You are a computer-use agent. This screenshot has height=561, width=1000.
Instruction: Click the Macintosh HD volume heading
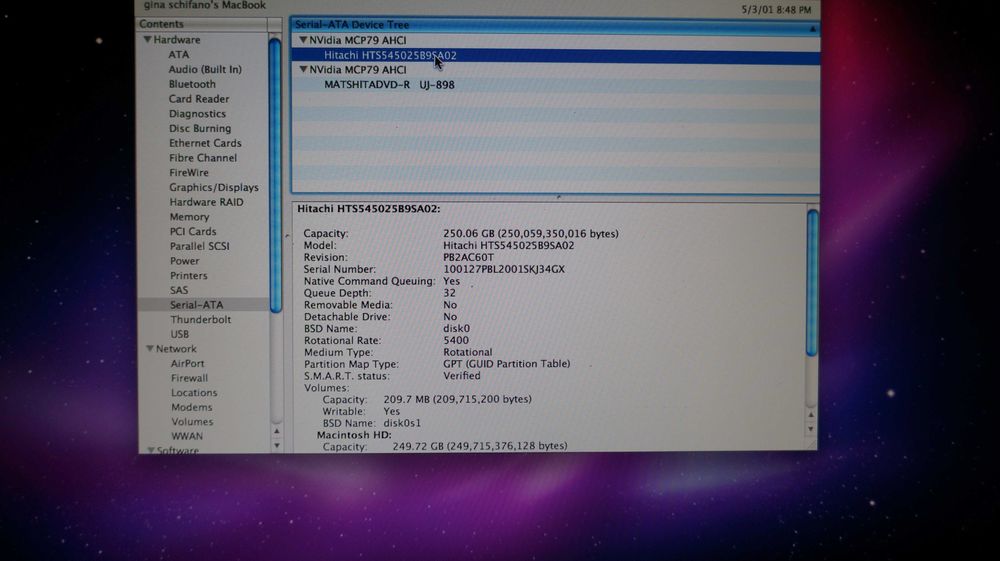click(x=354, y=435)
